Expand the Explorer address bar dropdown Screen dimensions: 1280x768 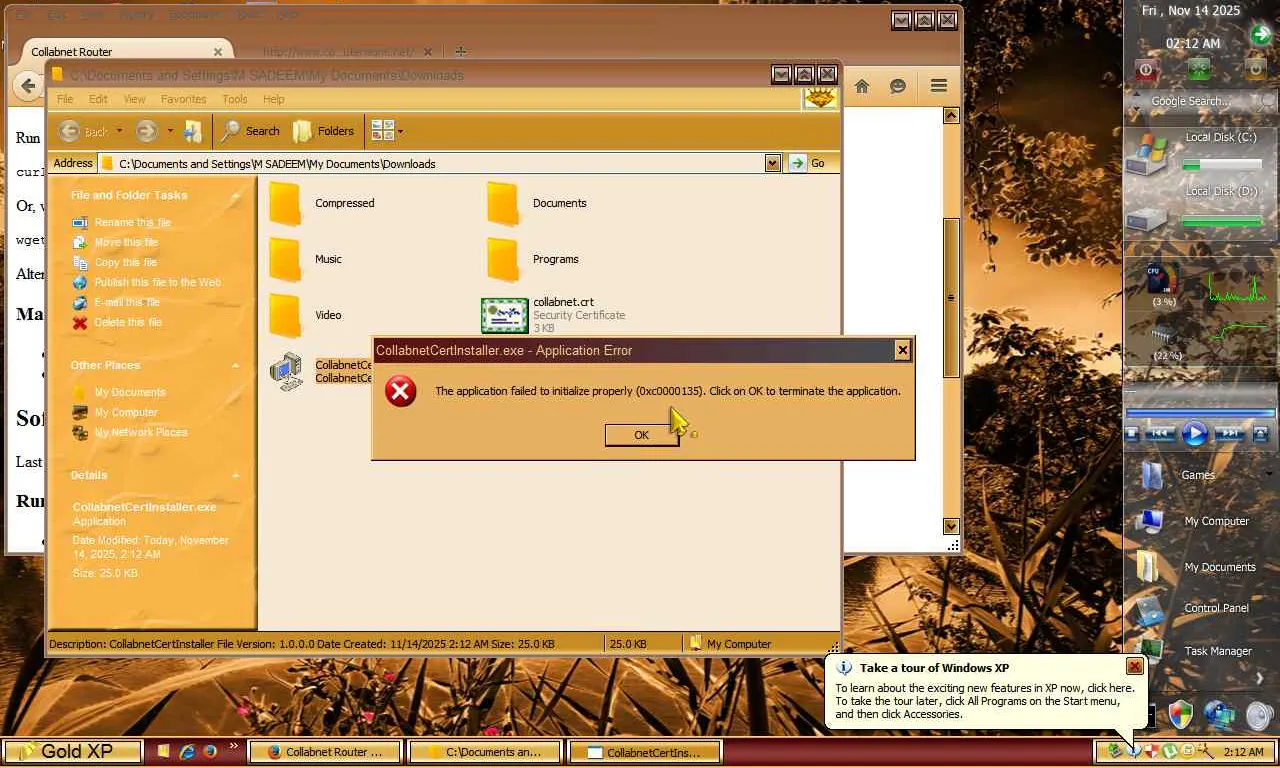[772, 163]
